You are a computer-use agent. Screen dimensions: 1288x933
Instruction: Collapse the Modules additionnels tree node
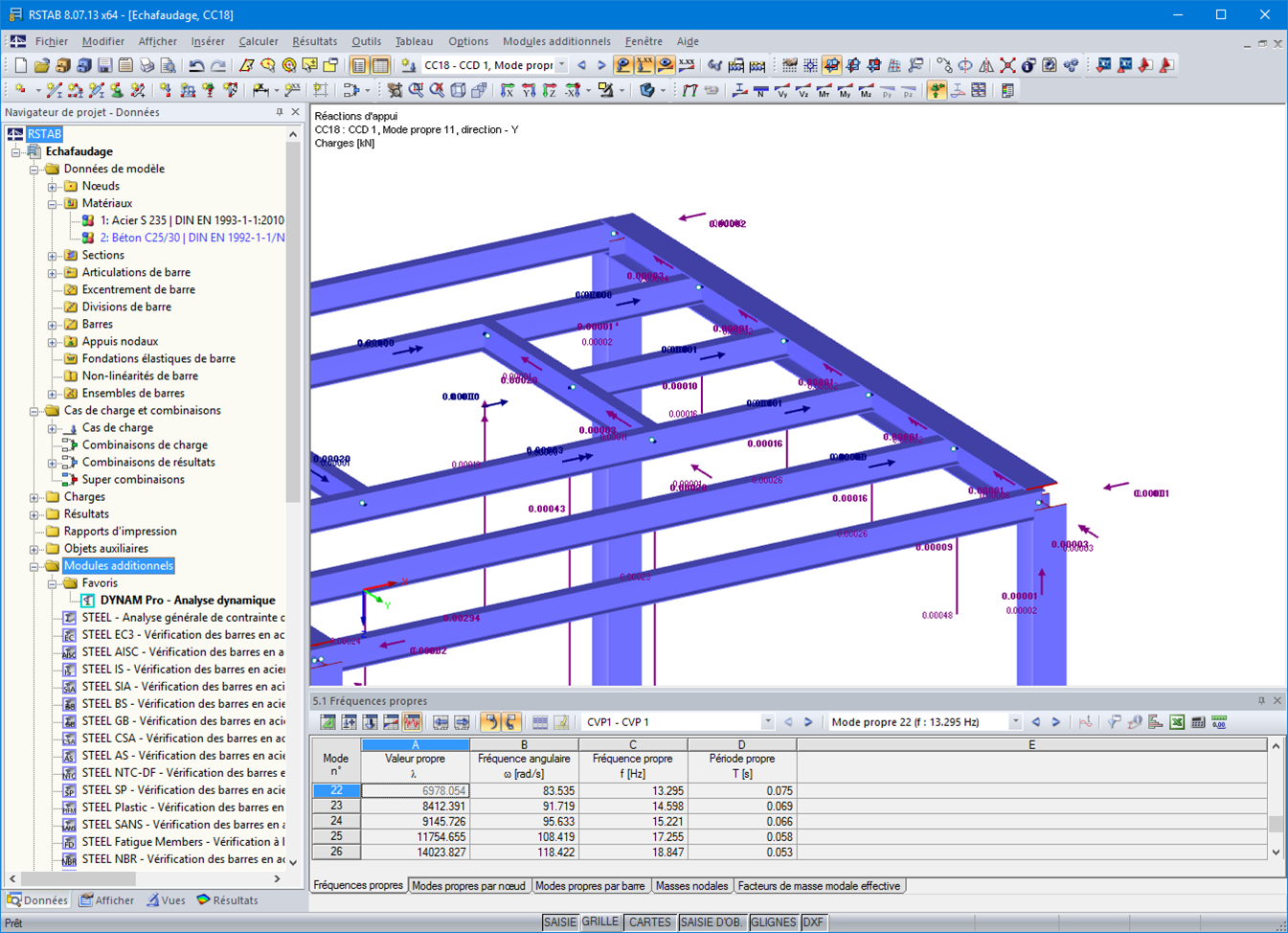34,566
